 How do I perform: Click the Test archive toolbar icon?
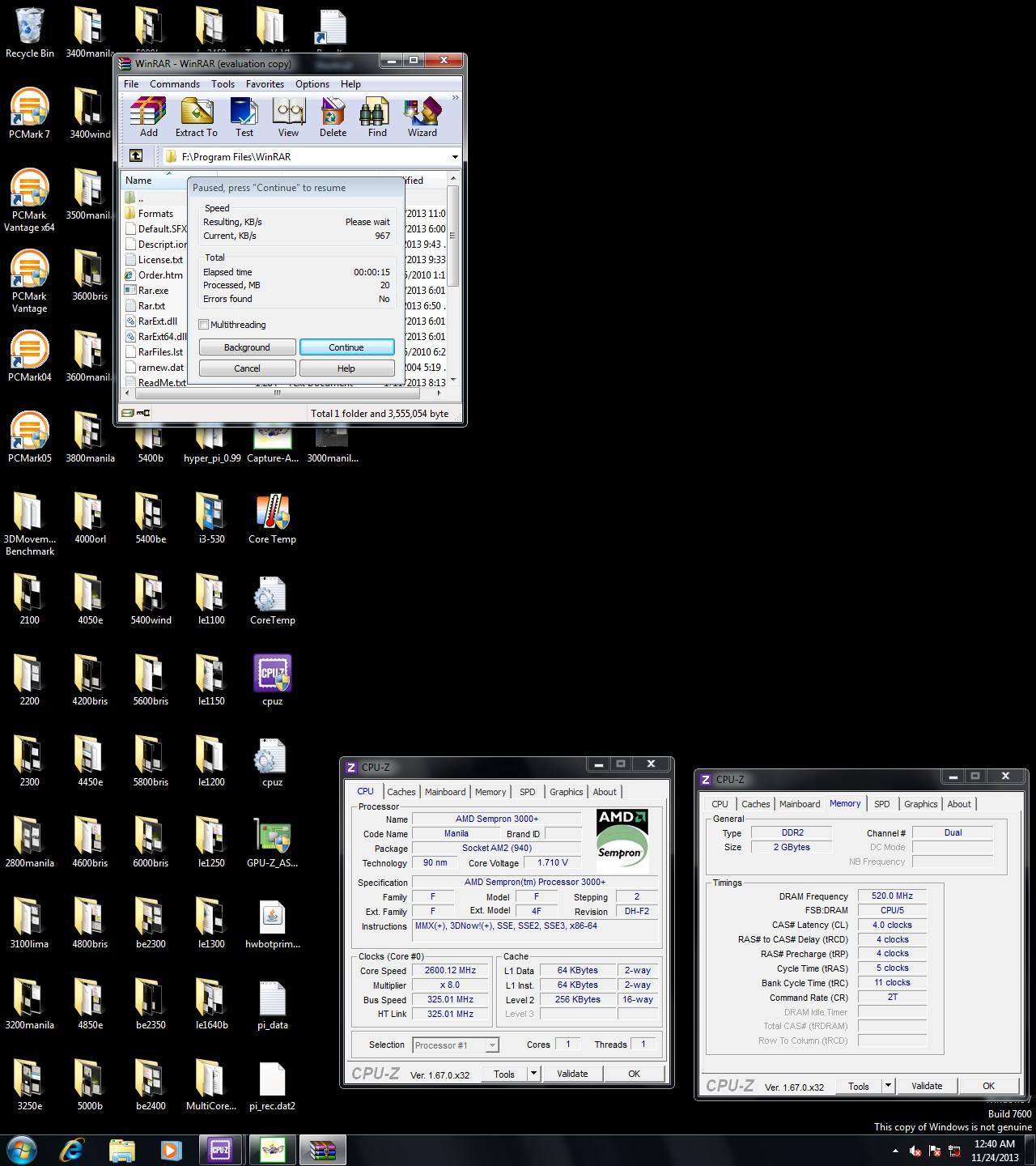point(244,117)
